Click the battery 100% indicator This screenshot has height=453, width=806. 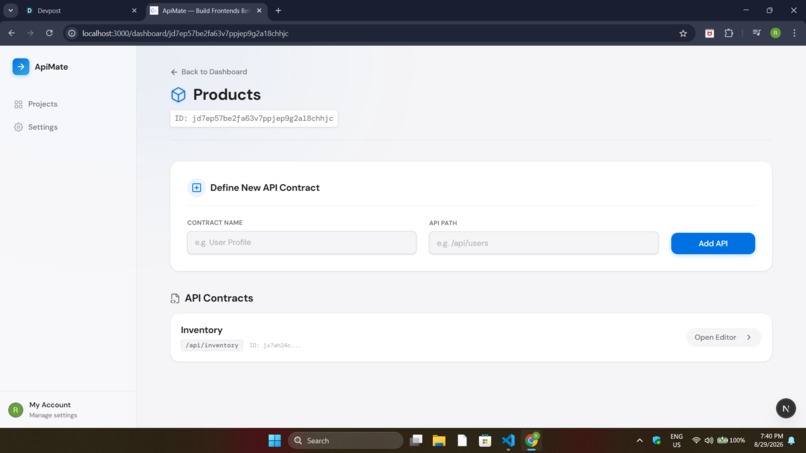(731, 441)
